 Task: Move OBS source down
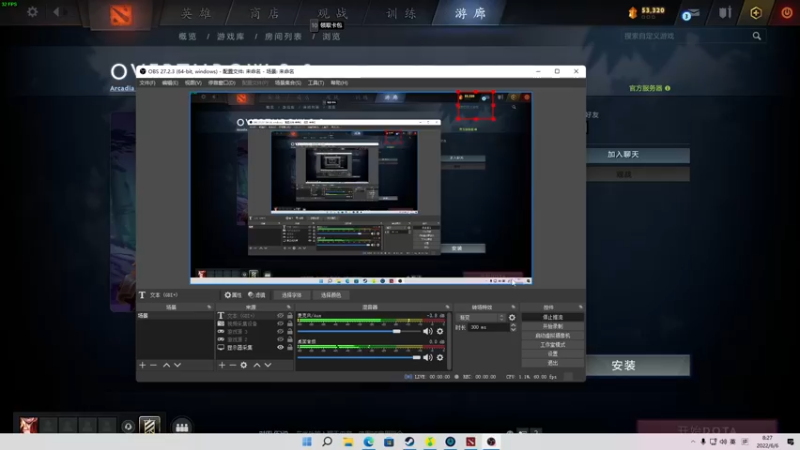coord(268,365)
